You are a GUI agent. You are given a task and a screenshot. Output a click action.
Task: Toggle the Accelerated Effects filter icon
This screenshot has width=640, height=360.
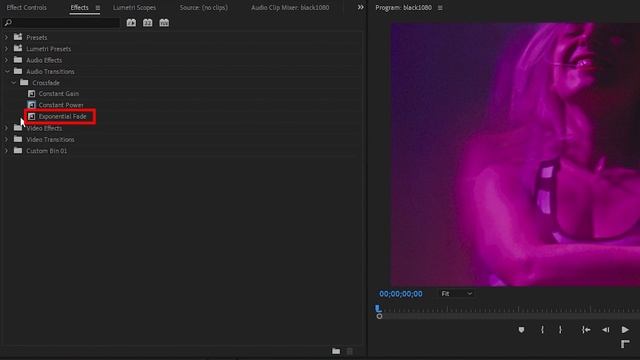131,23
